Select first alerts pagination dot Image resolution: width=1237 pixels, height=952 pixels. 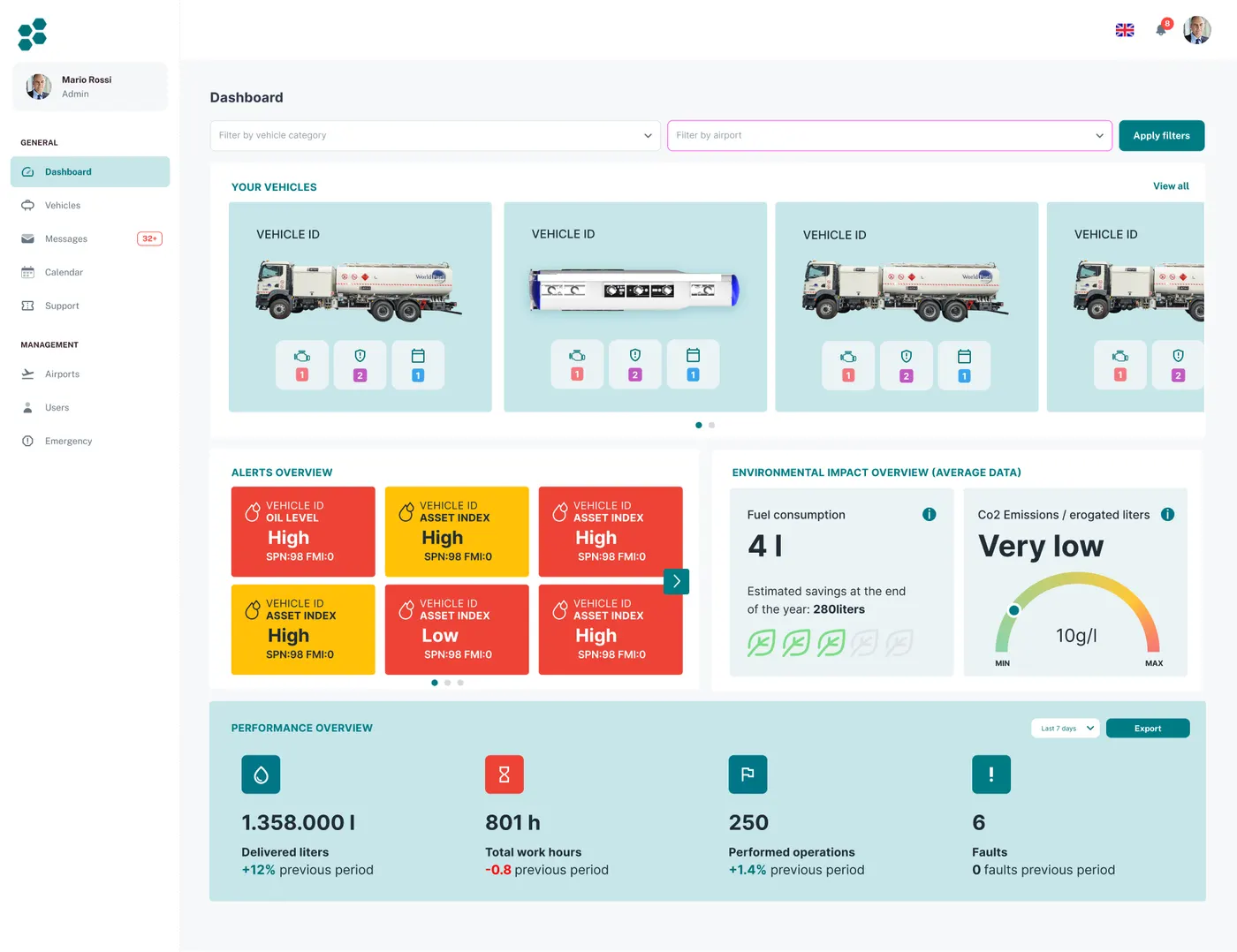pos(435,683)
